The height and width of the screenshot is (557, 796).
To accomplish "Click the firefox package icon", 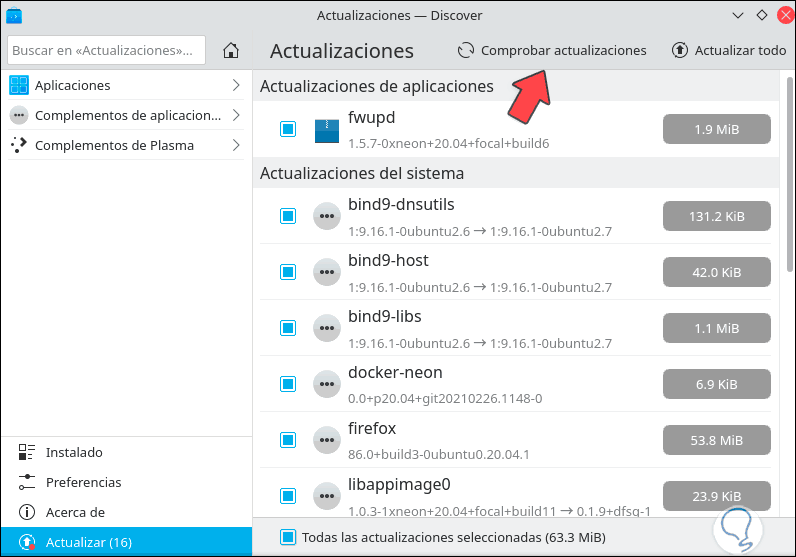I will [x=326, y=440].
